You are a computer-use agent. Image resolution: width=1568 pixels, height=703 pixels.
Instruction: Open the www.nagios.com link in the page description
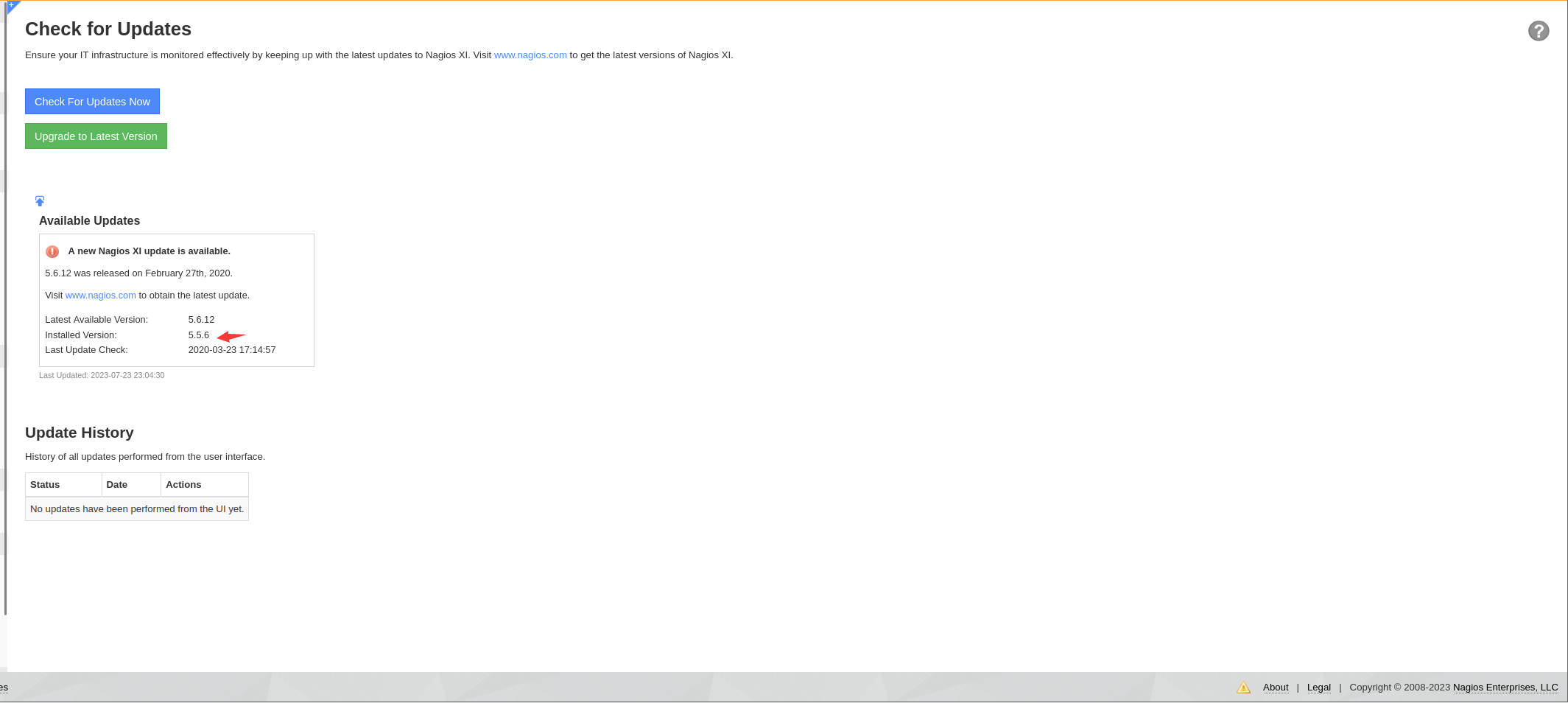coord(530,55)
